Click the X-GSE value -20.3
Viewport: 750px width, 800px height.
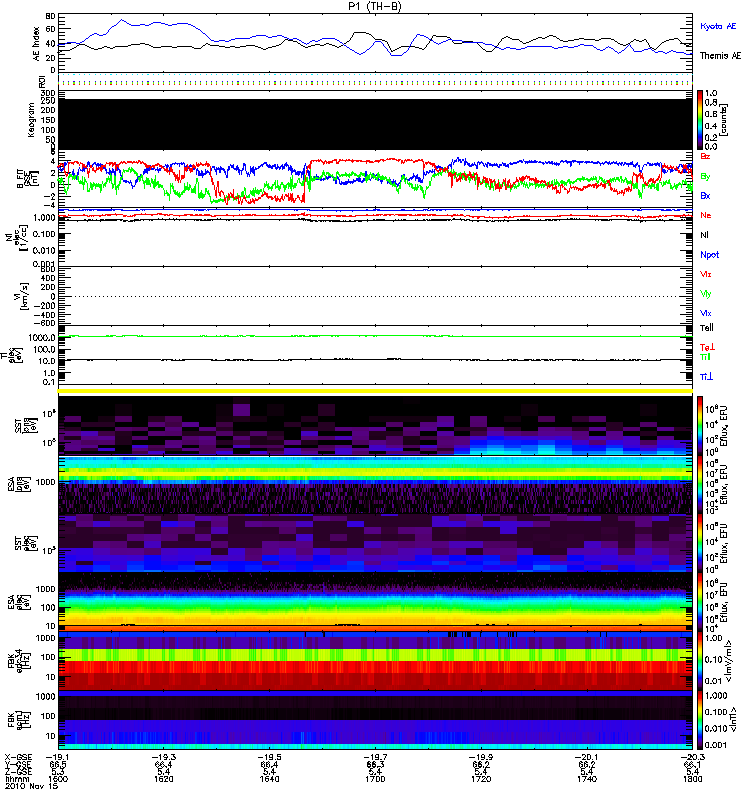[692, 757]
